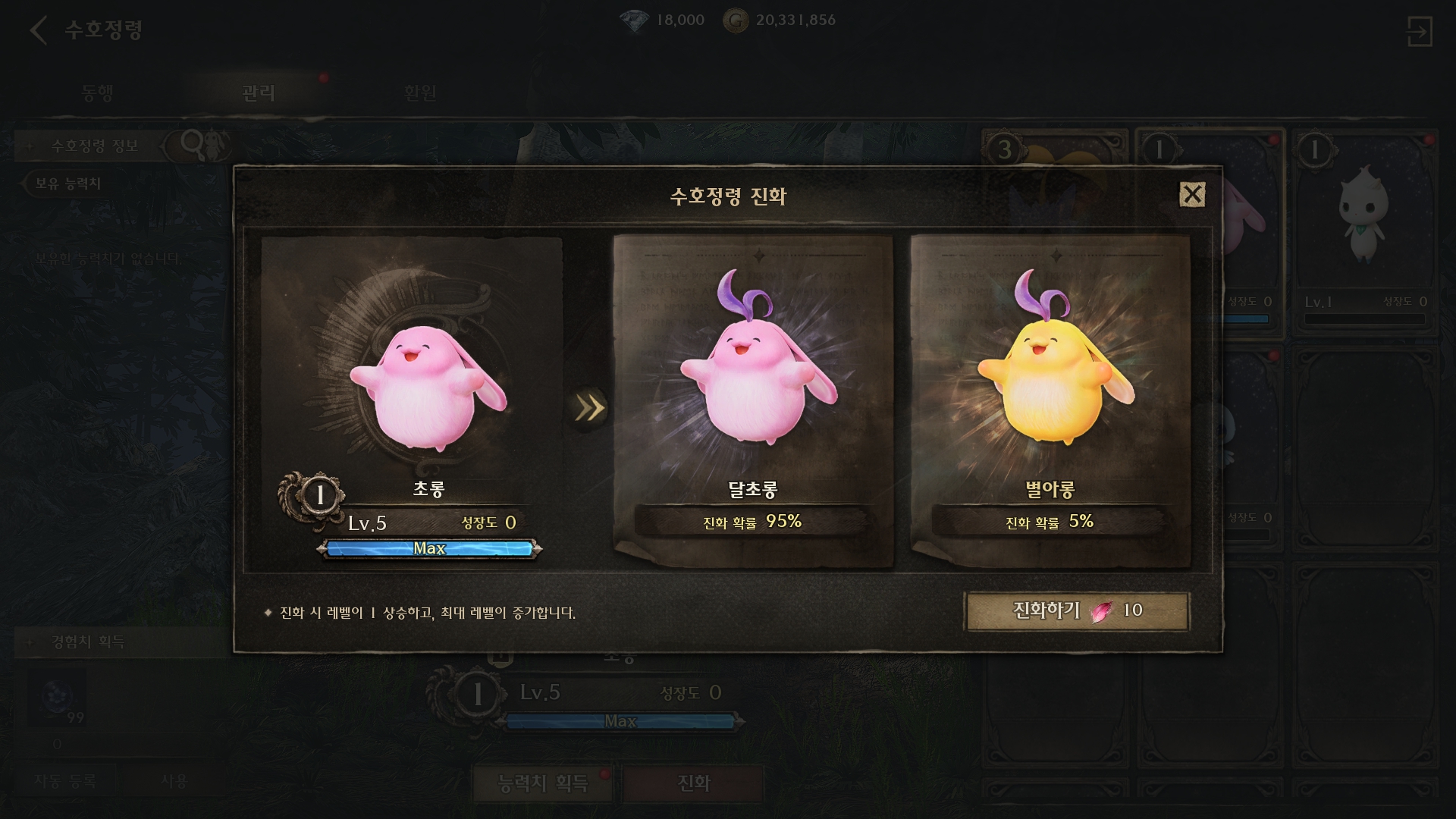
Task: Click the double-arrow evolution icon
Action: 589,408
